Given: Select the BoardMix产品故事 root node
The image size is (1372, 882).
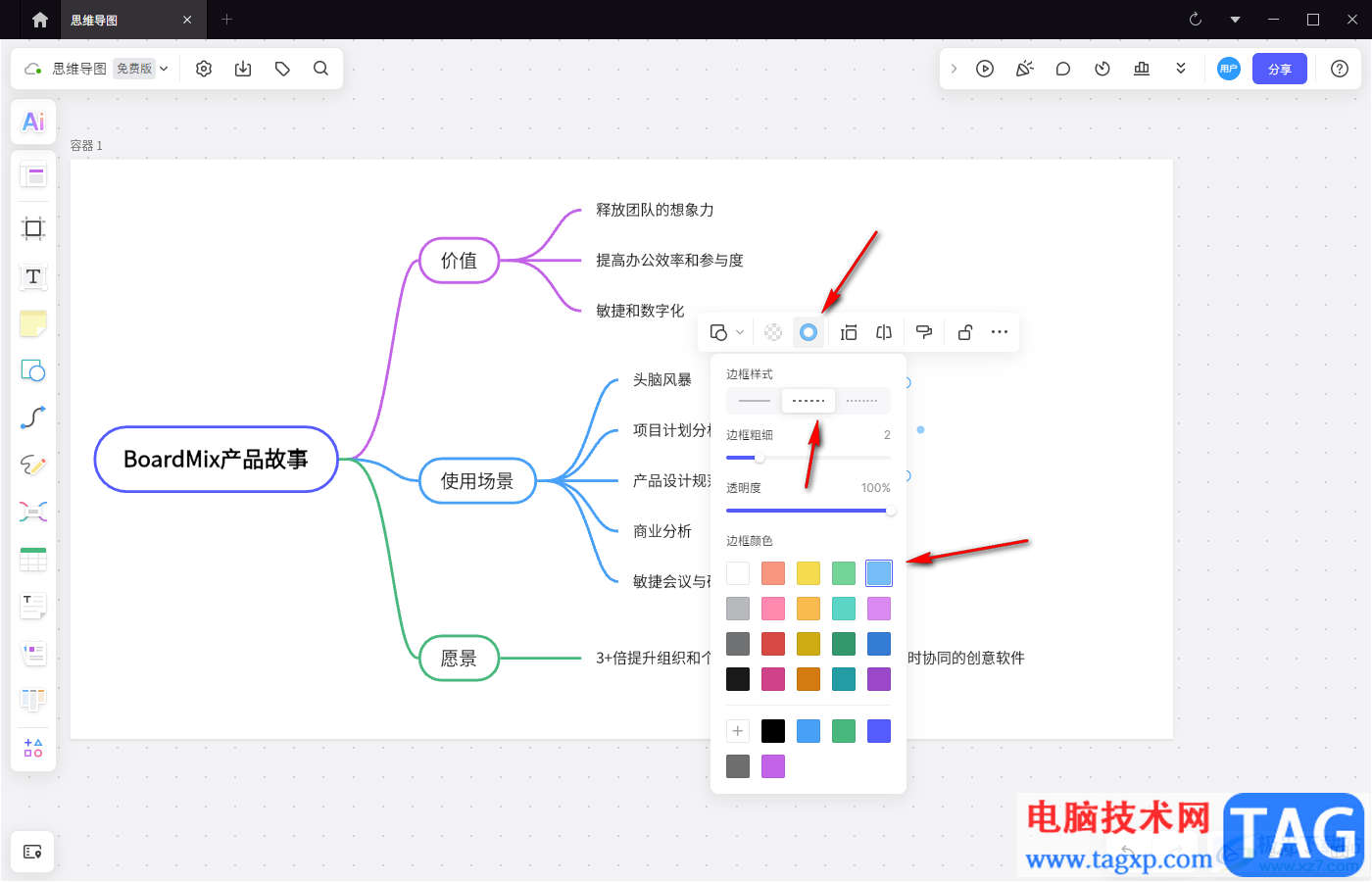Looking at the screenshot, I should pos(216,460).
